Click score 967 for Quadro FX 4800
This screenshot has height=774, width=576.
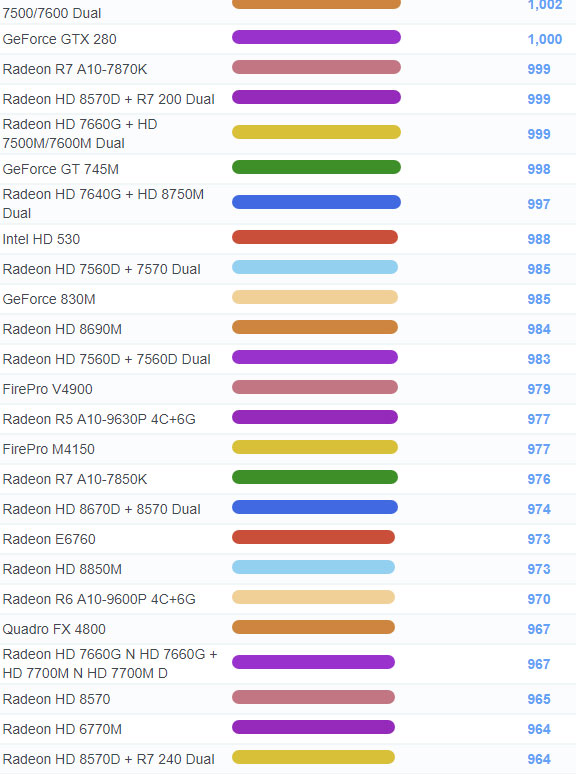(539, 629)
